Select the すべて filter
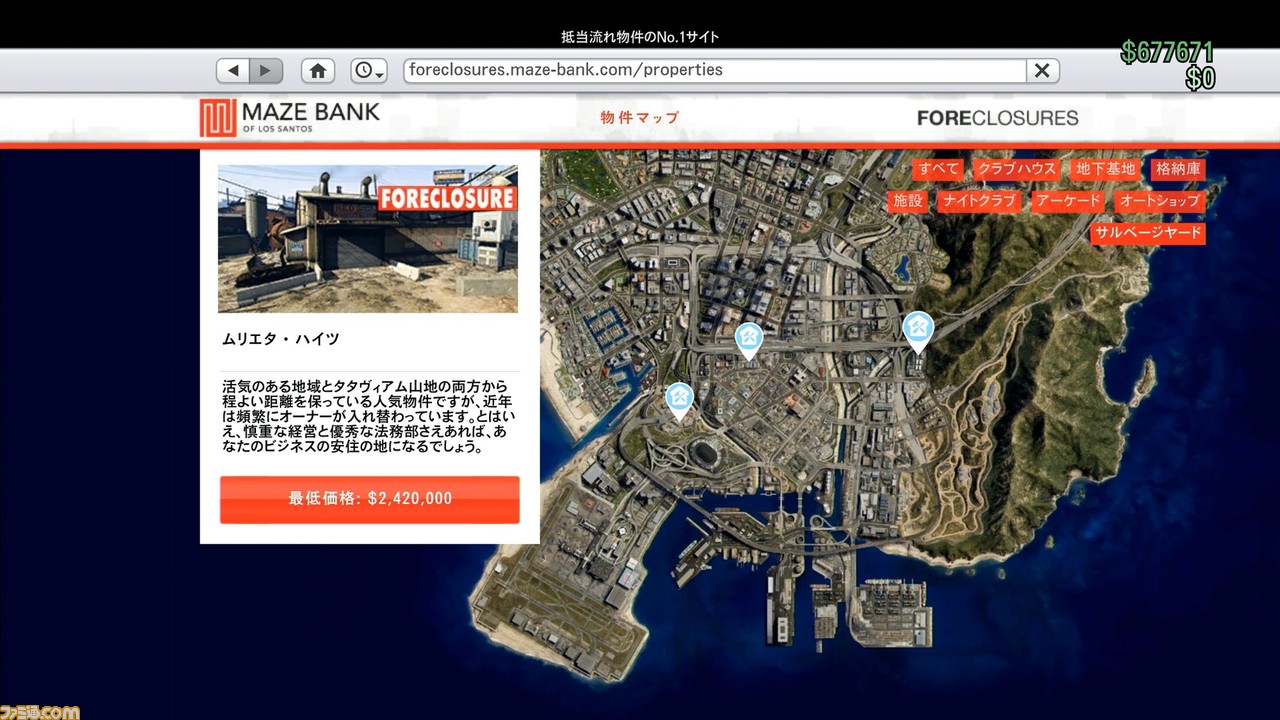The height and width of the screenshot is (720, 1280). [x=938, y=169]
